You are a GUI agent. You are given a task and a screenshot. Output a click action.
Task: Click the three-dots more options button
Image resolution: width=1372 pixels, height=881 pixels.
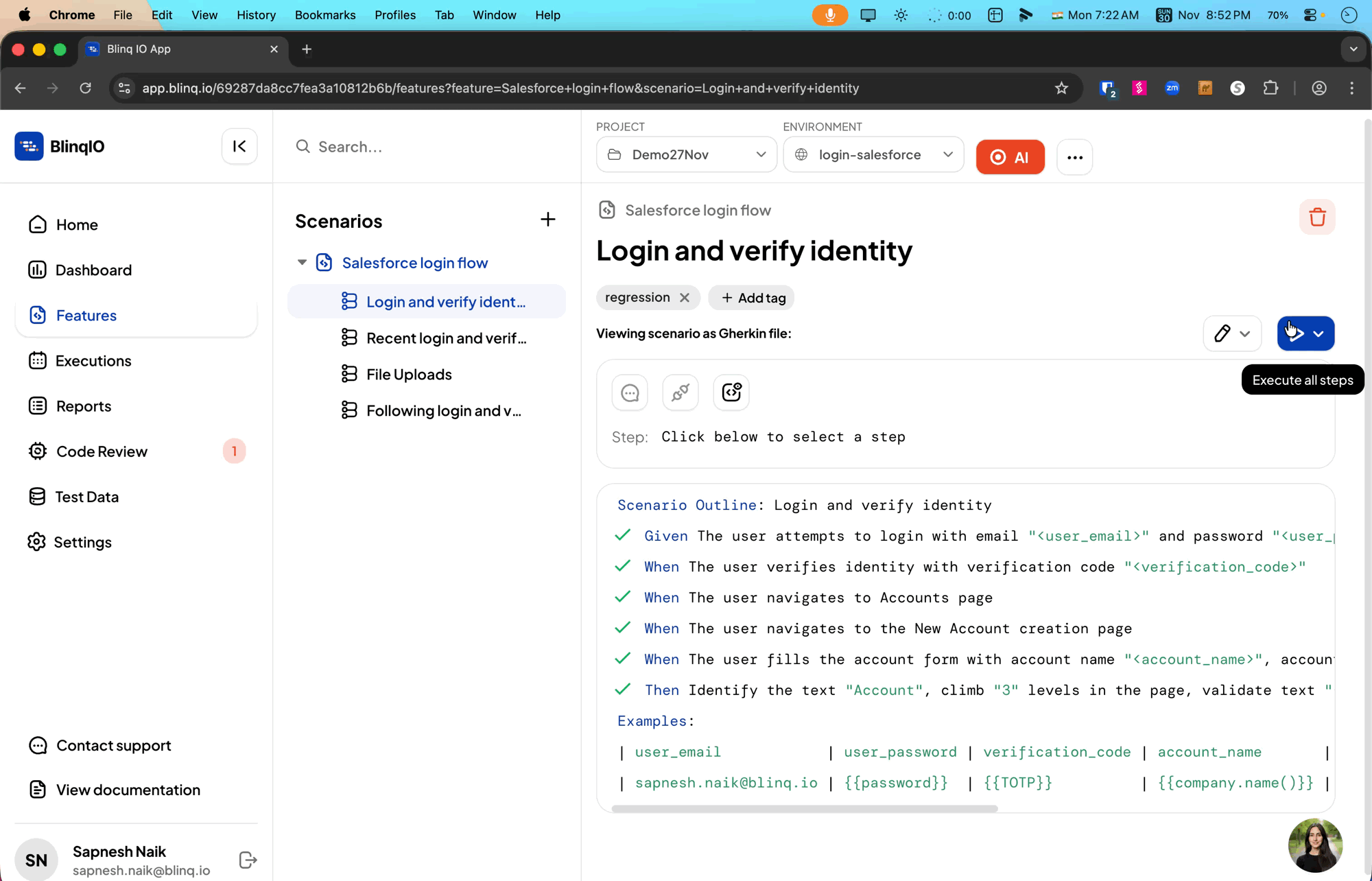1074,157
